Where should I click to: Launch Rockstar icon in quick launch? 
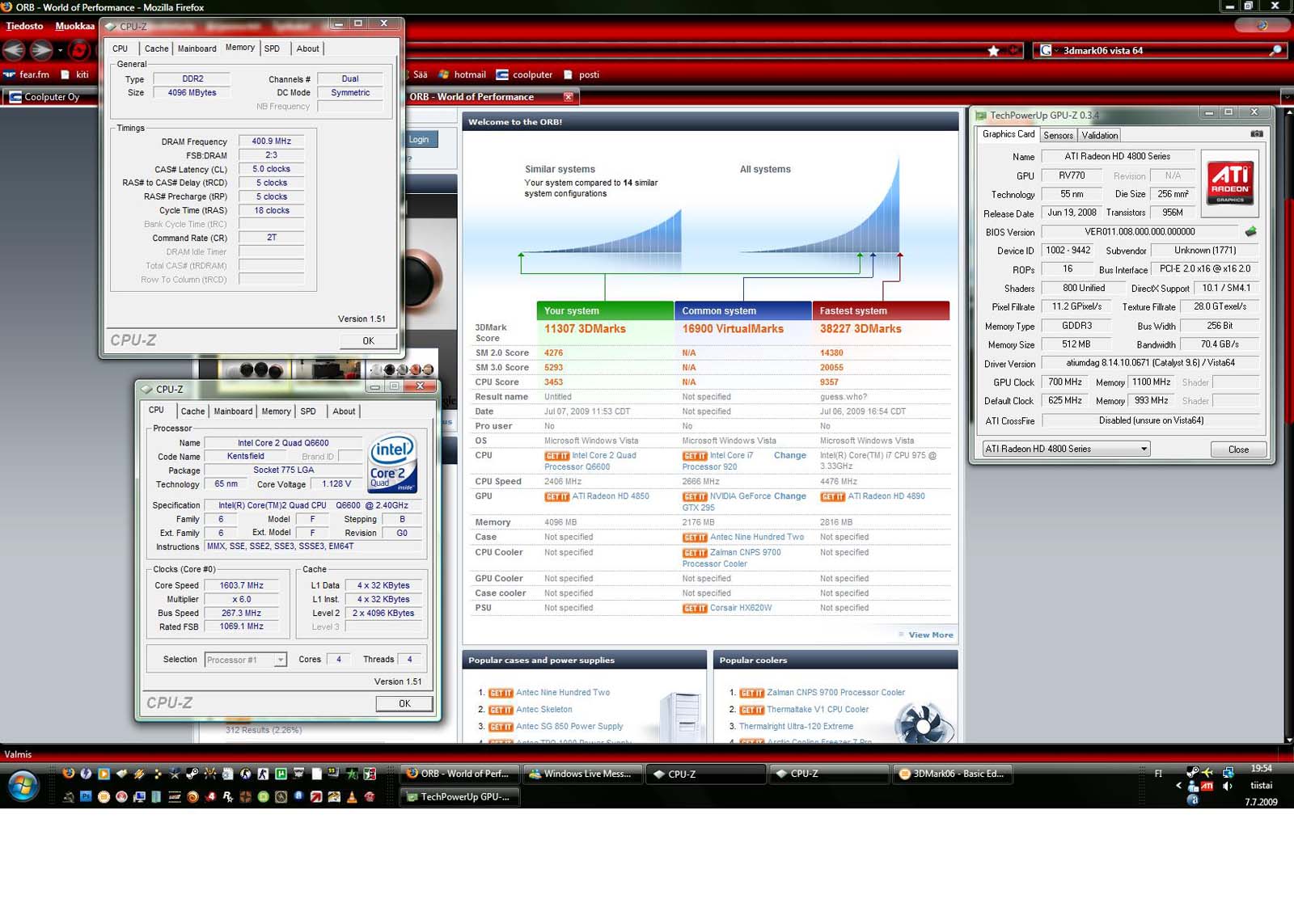(227, 797)
